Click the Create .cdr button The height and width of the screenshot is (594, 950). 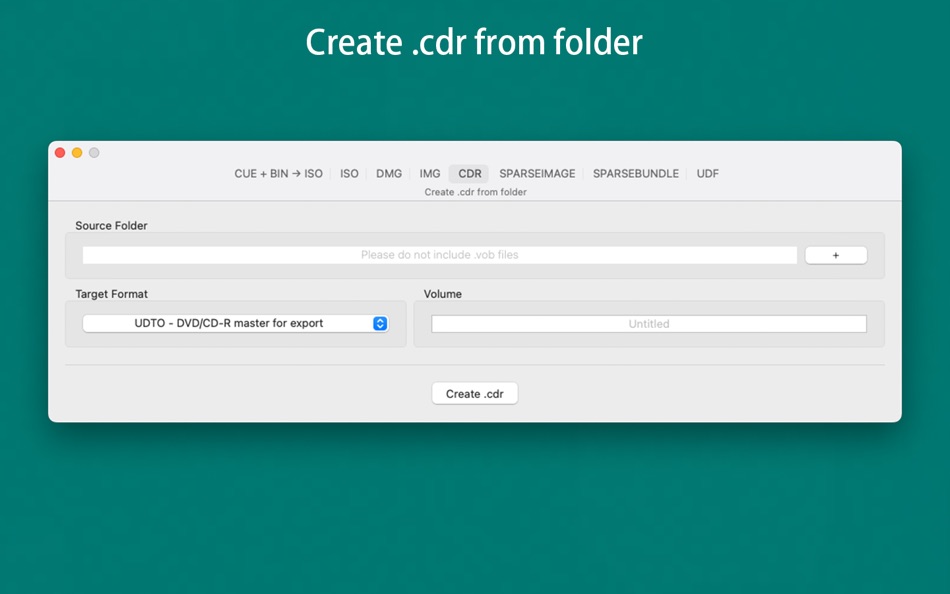[x=475, y=393]
